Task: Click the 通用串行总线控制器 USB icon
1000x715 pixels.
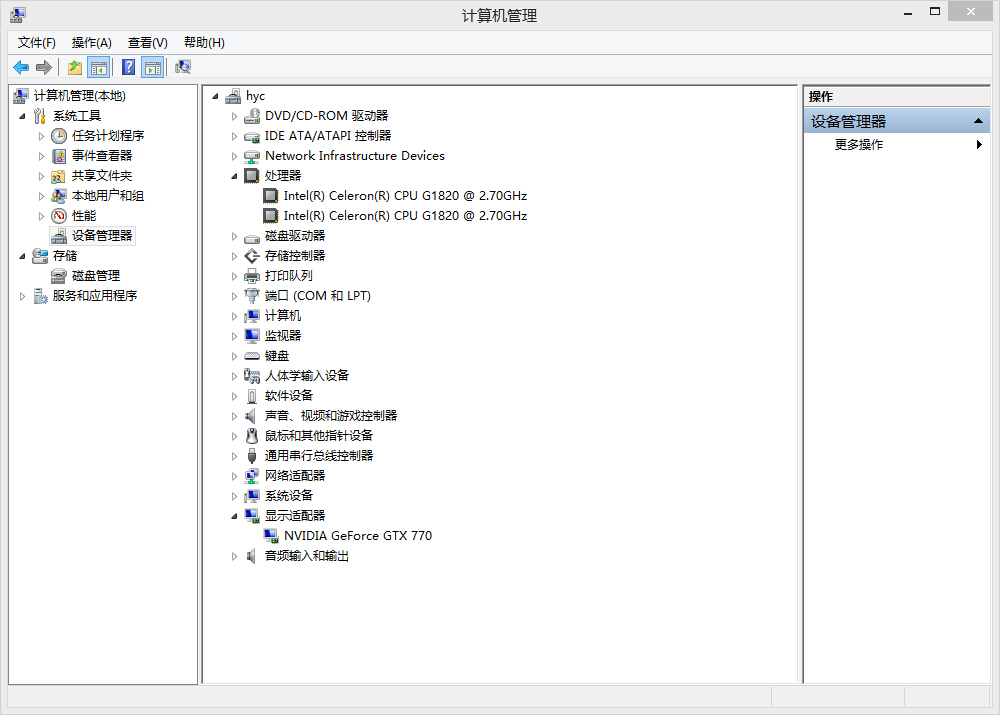Action: pos(252,455)
